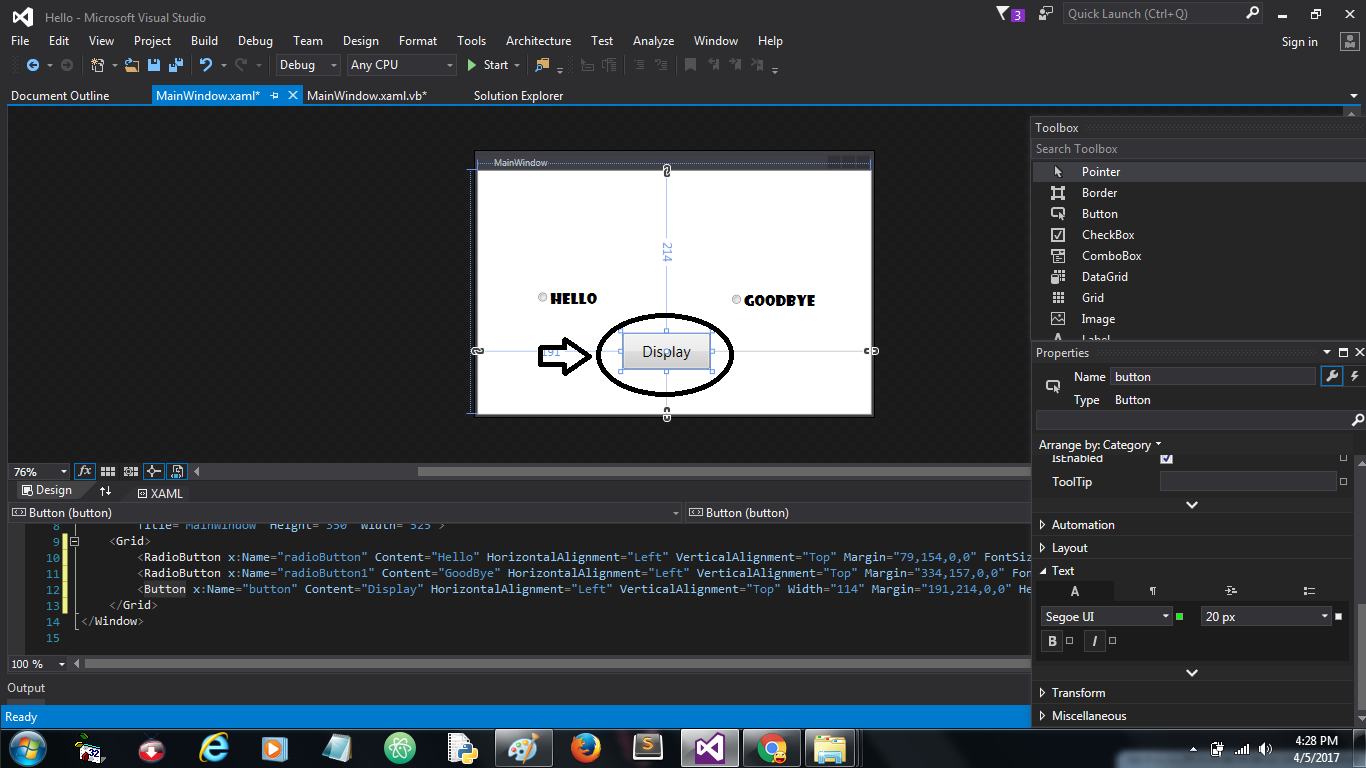Toggle the IsEnabled checkbox in Properties
Image resolution: width=1366 pixels, height=768 pixels.
click(1166, 458)
